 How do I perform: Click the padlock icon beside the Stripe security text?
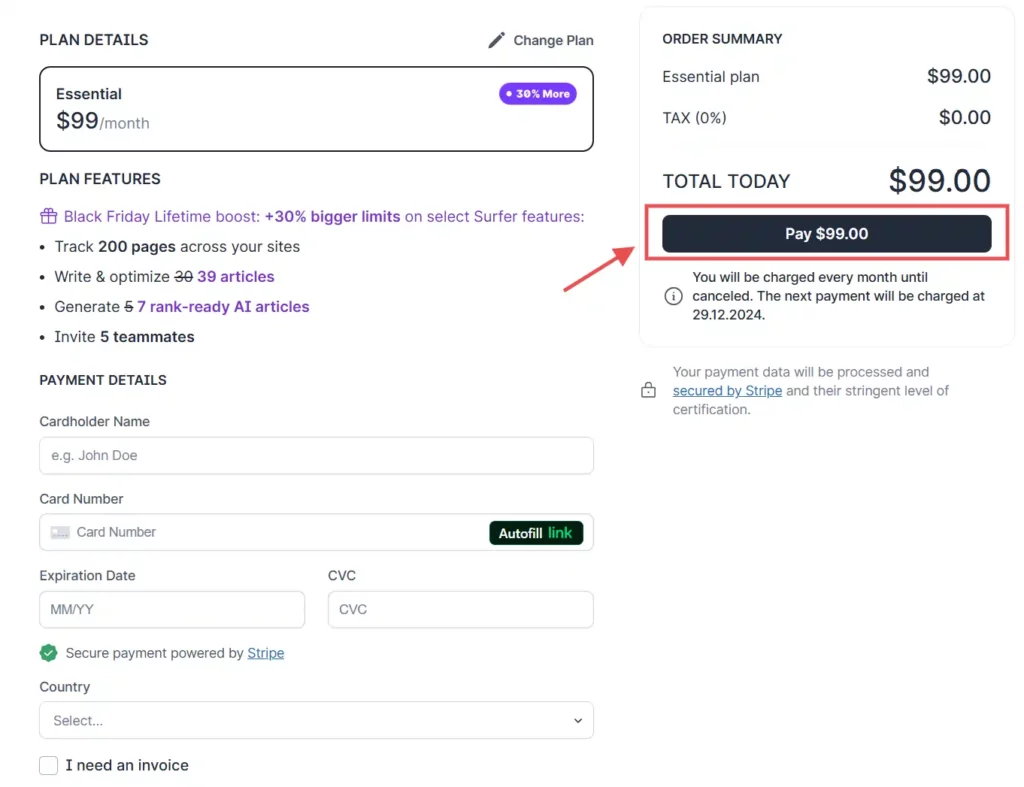(x=648, y=390)
